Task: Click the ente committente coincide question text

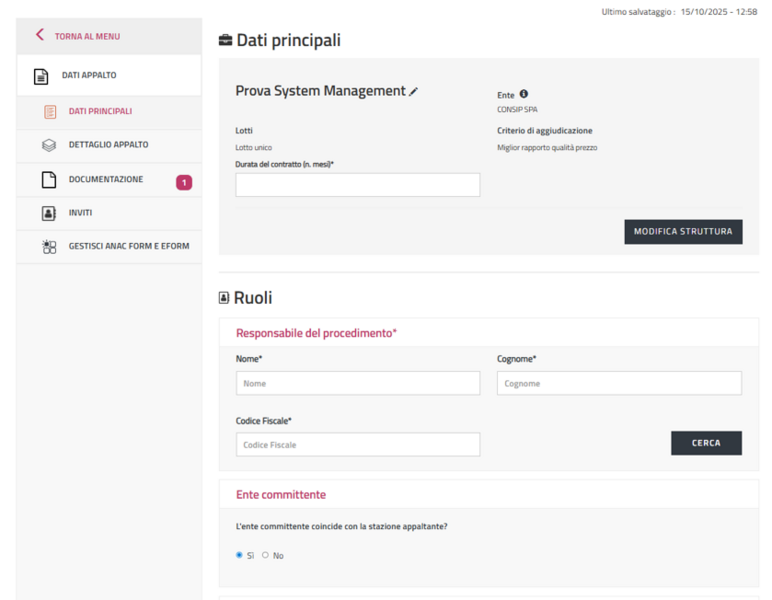Action: pos(341,526)
